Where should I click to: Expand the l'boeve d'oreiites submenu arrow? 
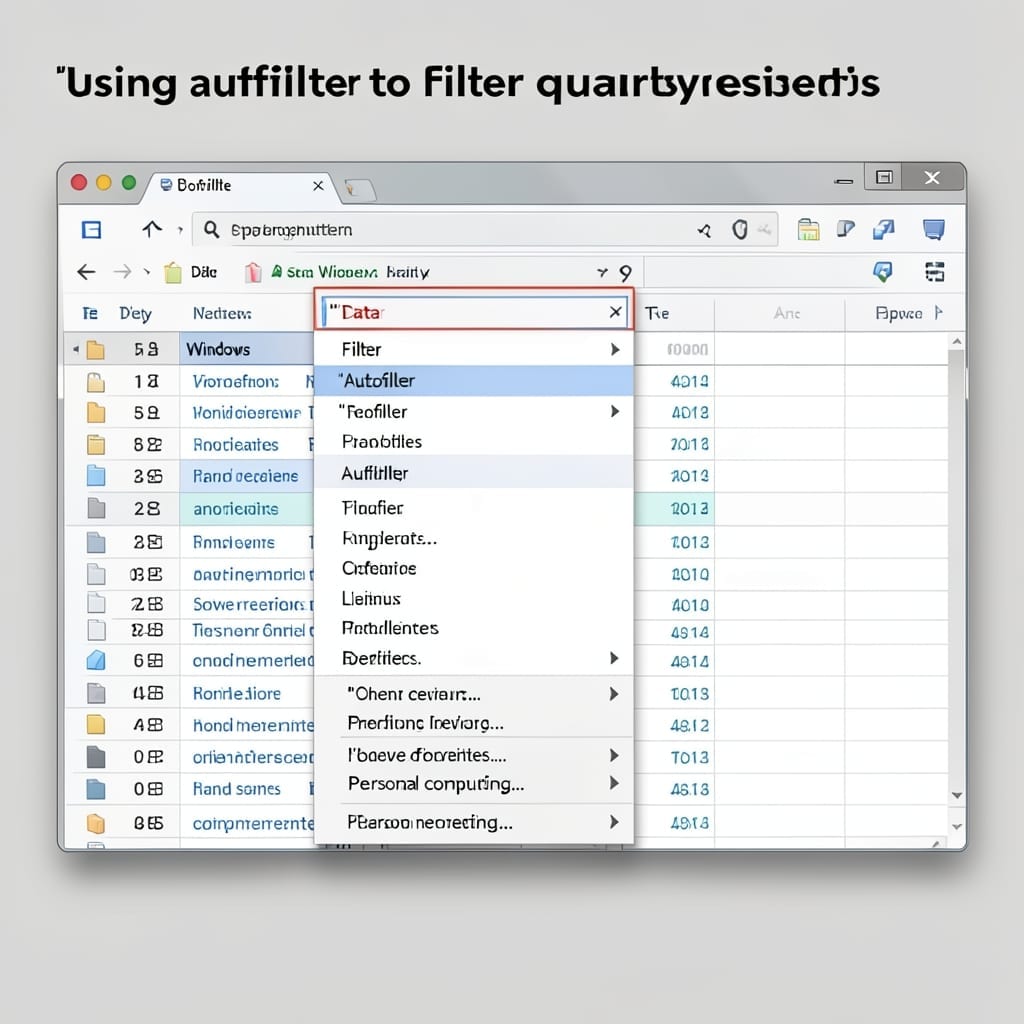tap(614, 756)
